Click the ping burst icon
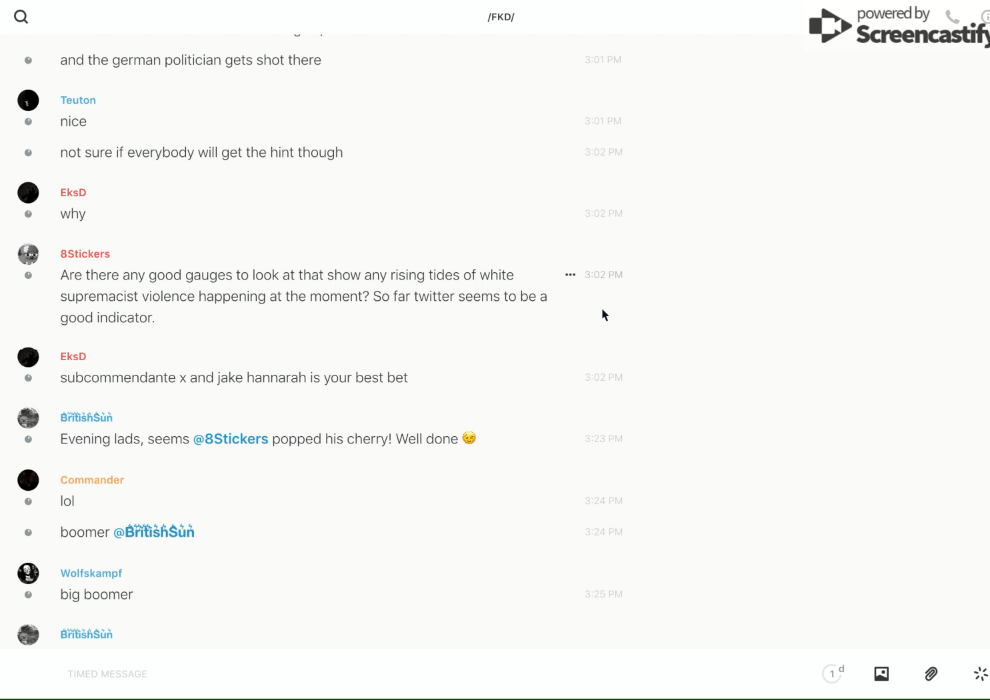The image size is (990, 700). [980, 674]
